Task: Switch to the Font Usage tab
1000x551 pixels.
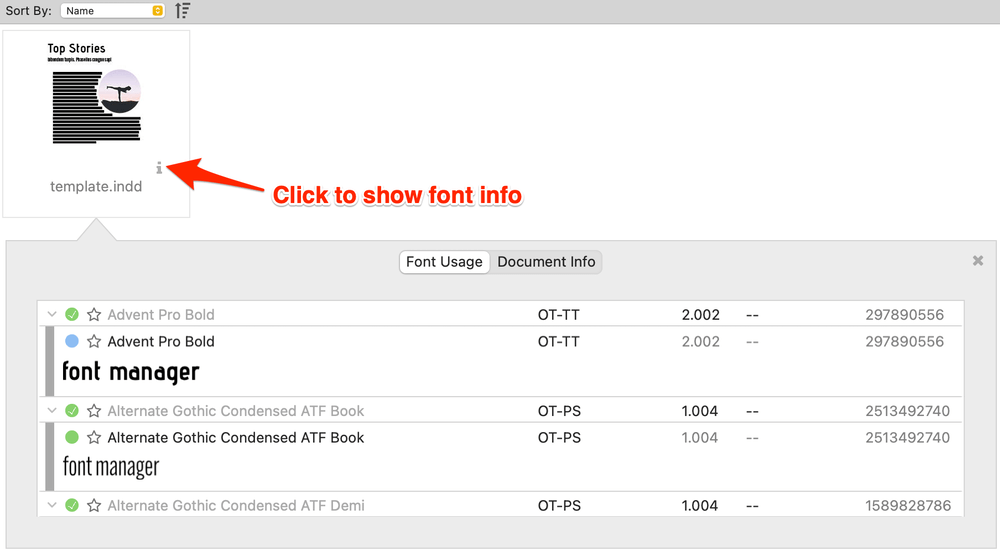Action: point(445,262)
